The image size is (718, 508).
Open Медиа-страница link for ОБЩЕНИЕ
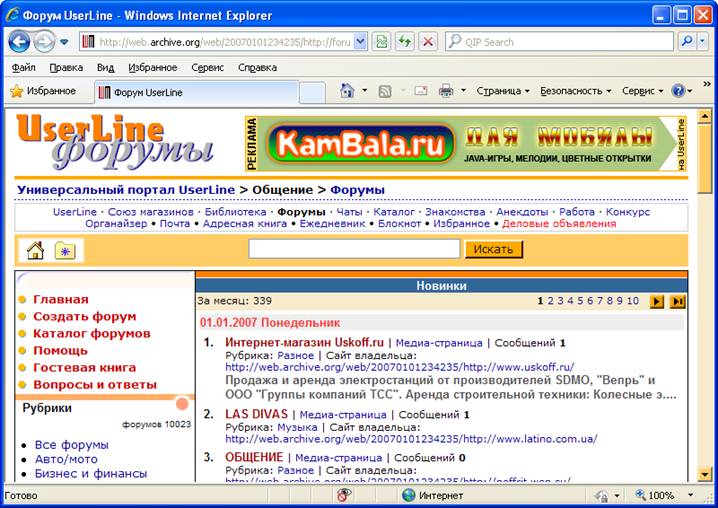(338, 458)
